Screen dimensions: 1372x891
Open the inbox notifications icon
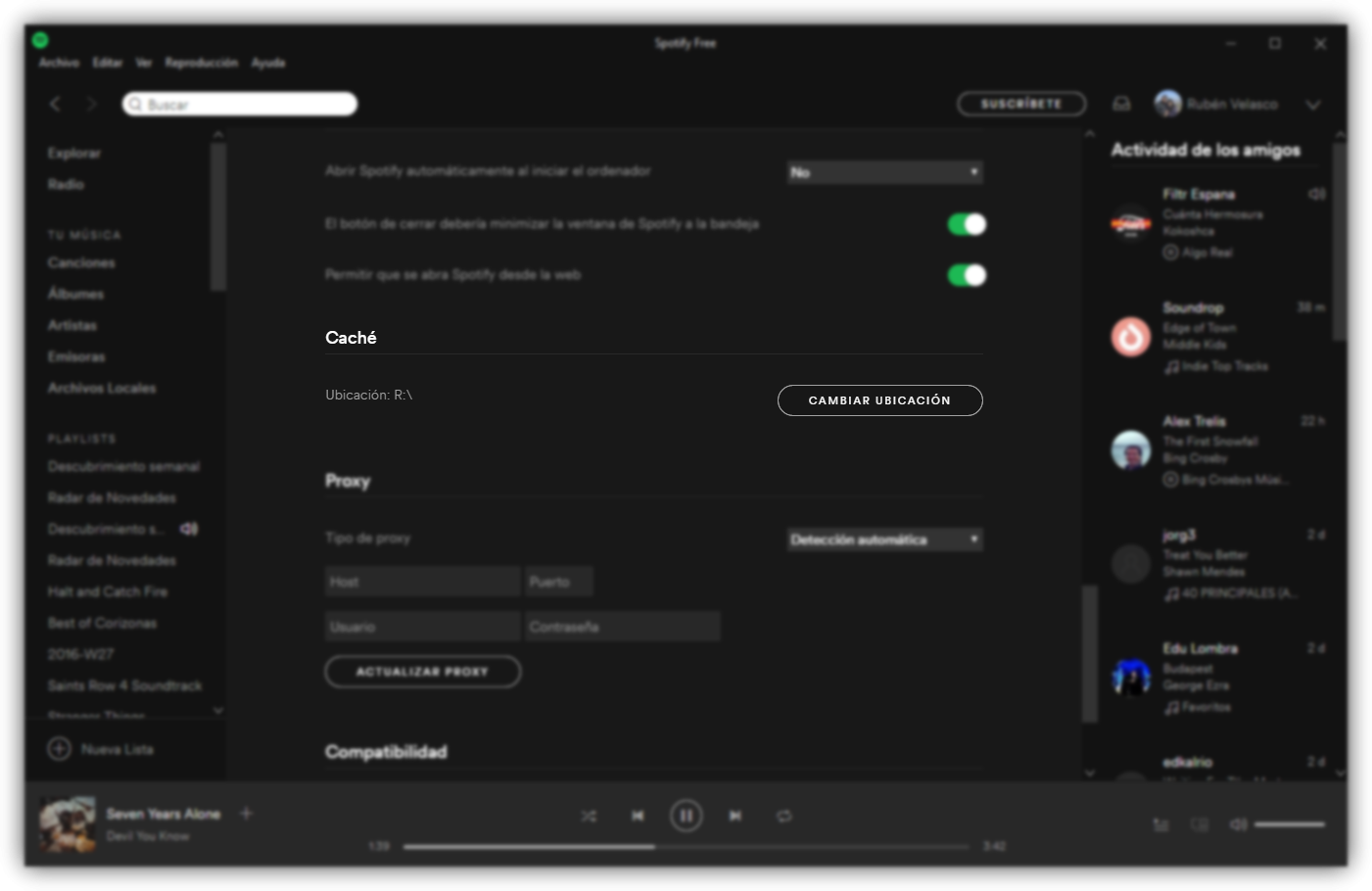1121,104
